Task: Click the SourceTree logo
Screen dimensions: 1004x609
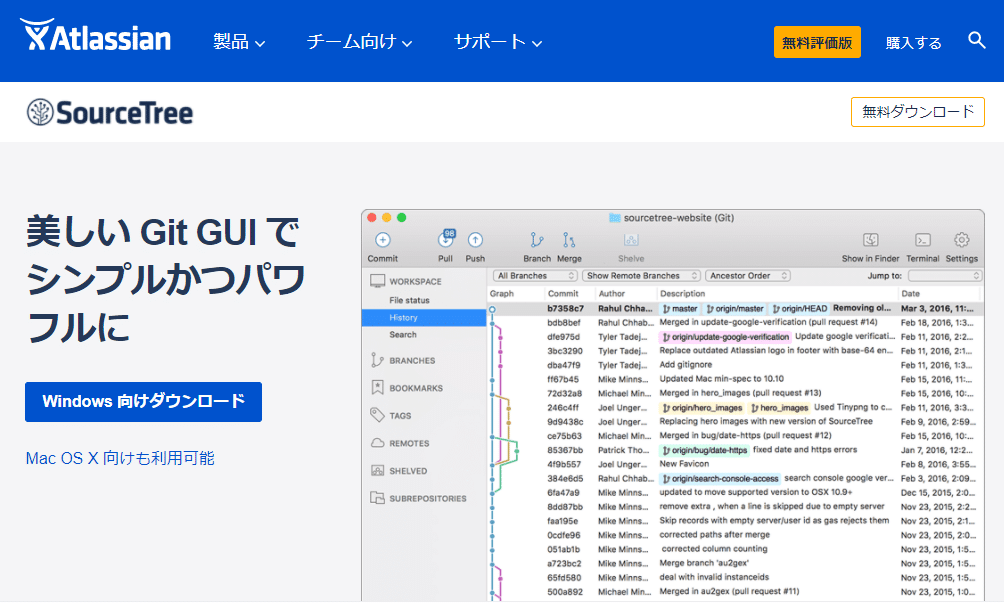Action: coord(109,113)
